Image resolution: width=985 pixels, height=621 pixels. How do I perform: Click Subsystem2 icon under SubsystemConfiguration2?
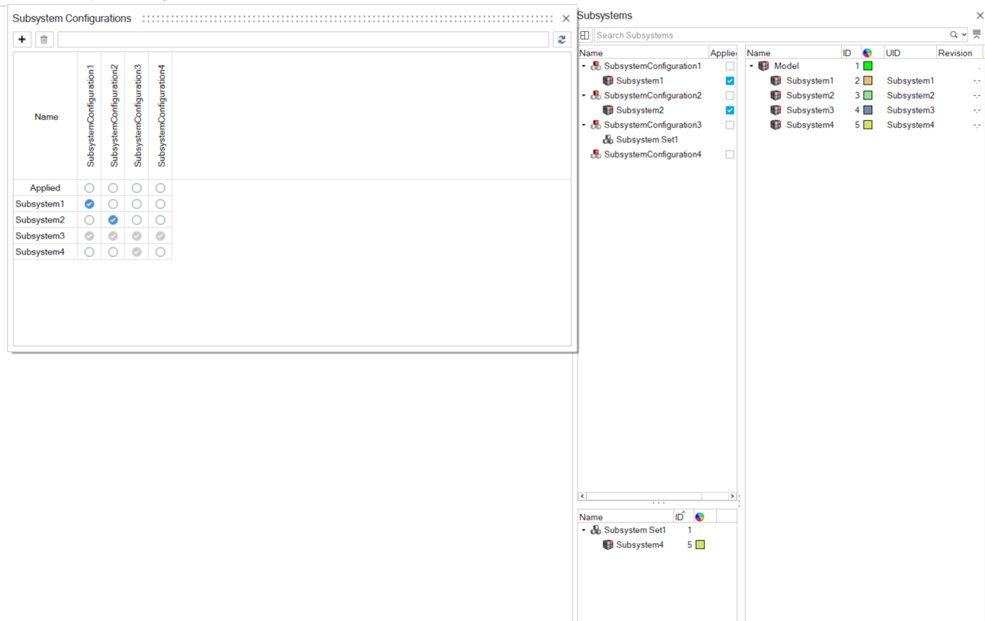tap(607, 110)
